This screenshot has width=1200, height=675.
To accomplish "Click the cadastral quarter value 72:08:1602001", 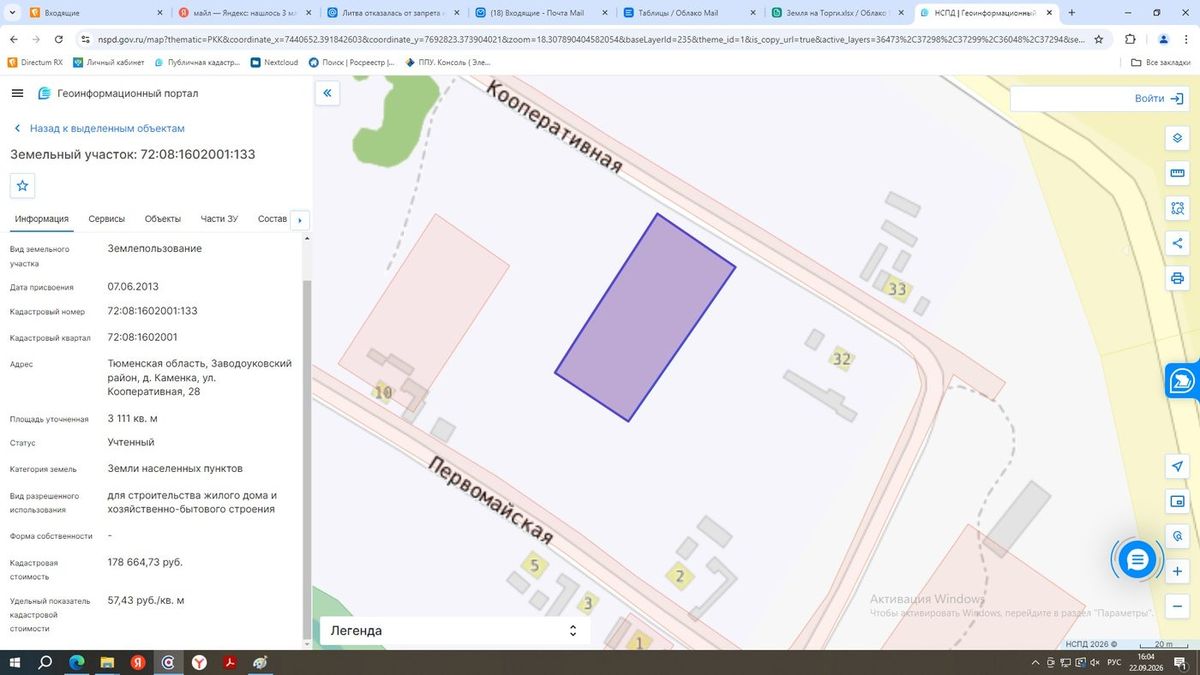I will click(142, 337).
